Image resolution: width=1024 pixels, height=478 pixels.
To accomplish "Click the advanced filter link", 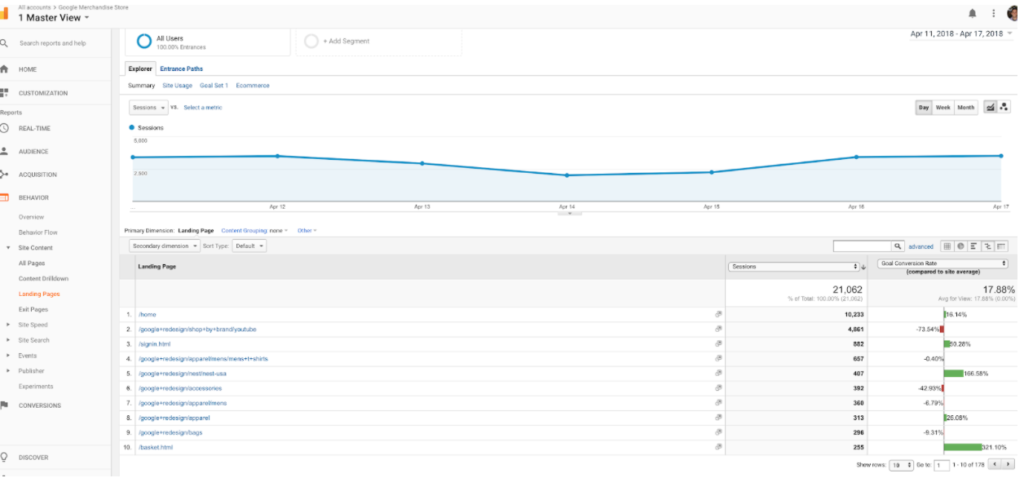I will coord(920,245).
